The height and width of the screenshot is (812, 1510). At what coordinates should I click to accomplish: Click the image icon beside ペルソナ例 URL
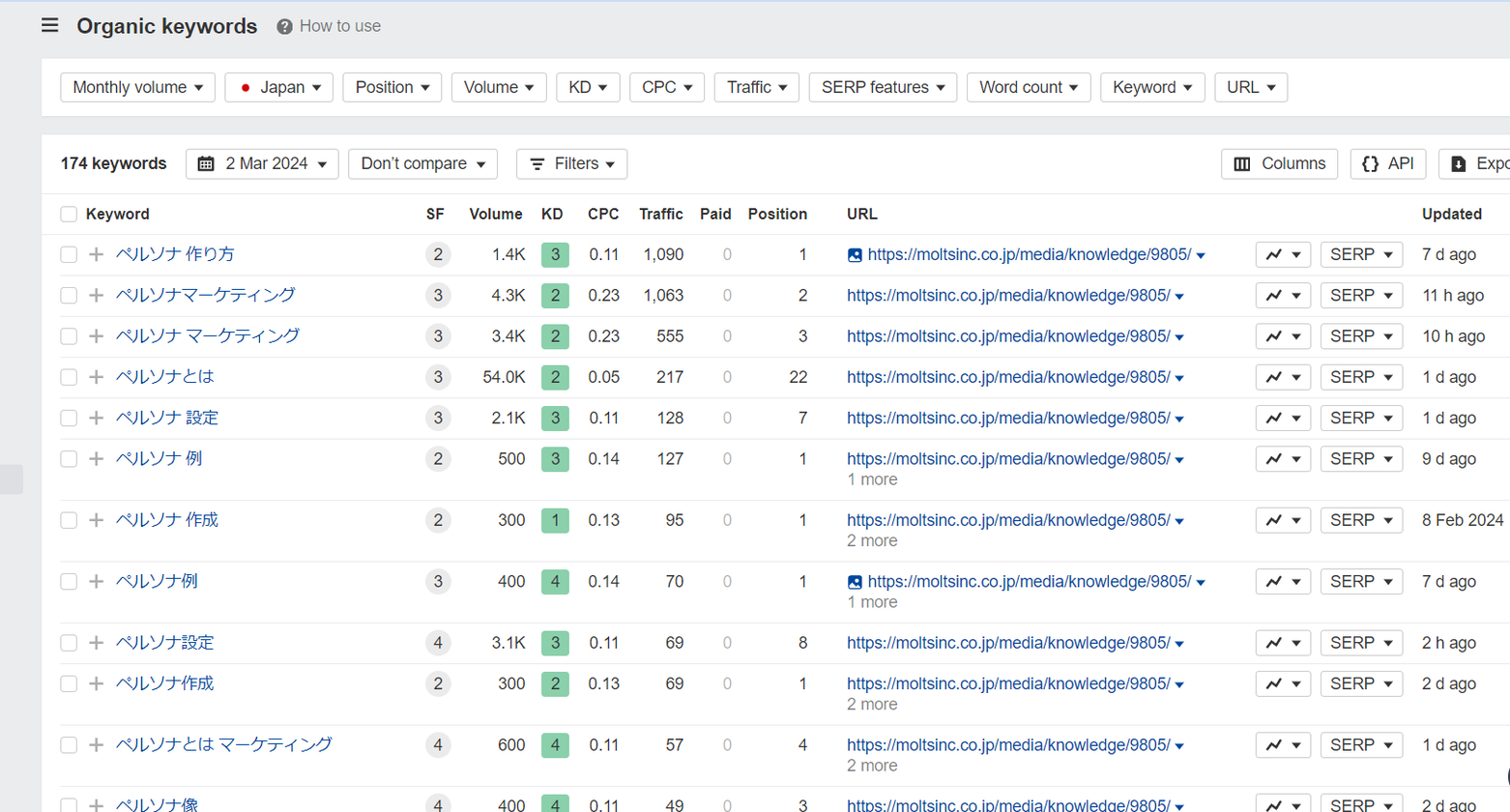pos(855,582)
